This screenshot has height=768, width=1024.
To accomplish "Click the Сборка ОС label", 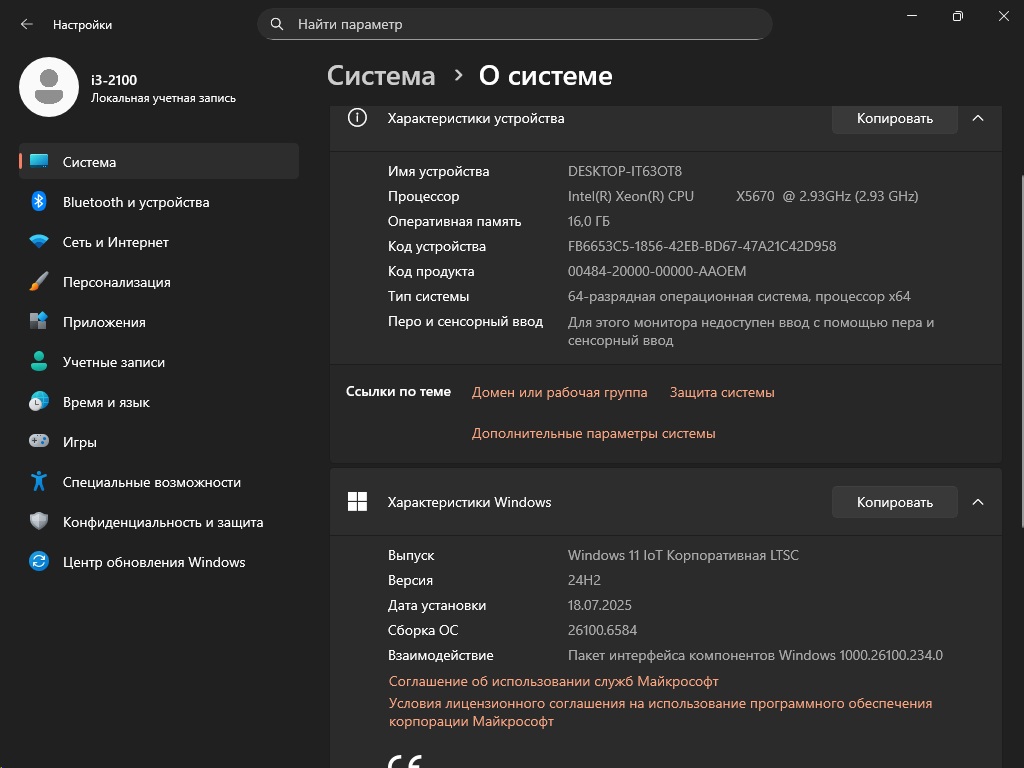I will [x=423, y=630].
